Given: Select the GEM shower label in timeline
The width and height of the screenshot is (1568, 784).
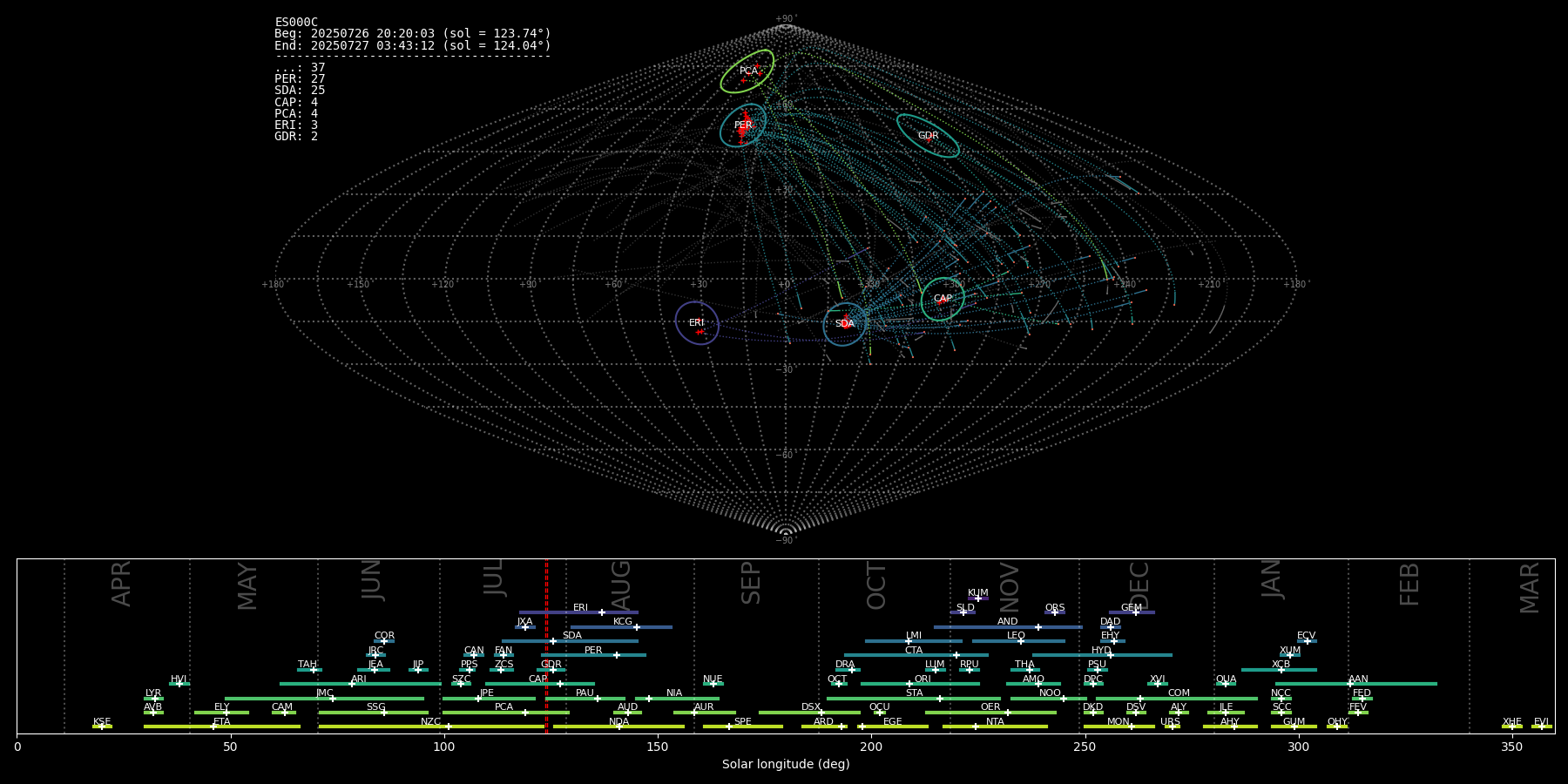Looking at the screenshot, I should click(x=1132, y=608).
